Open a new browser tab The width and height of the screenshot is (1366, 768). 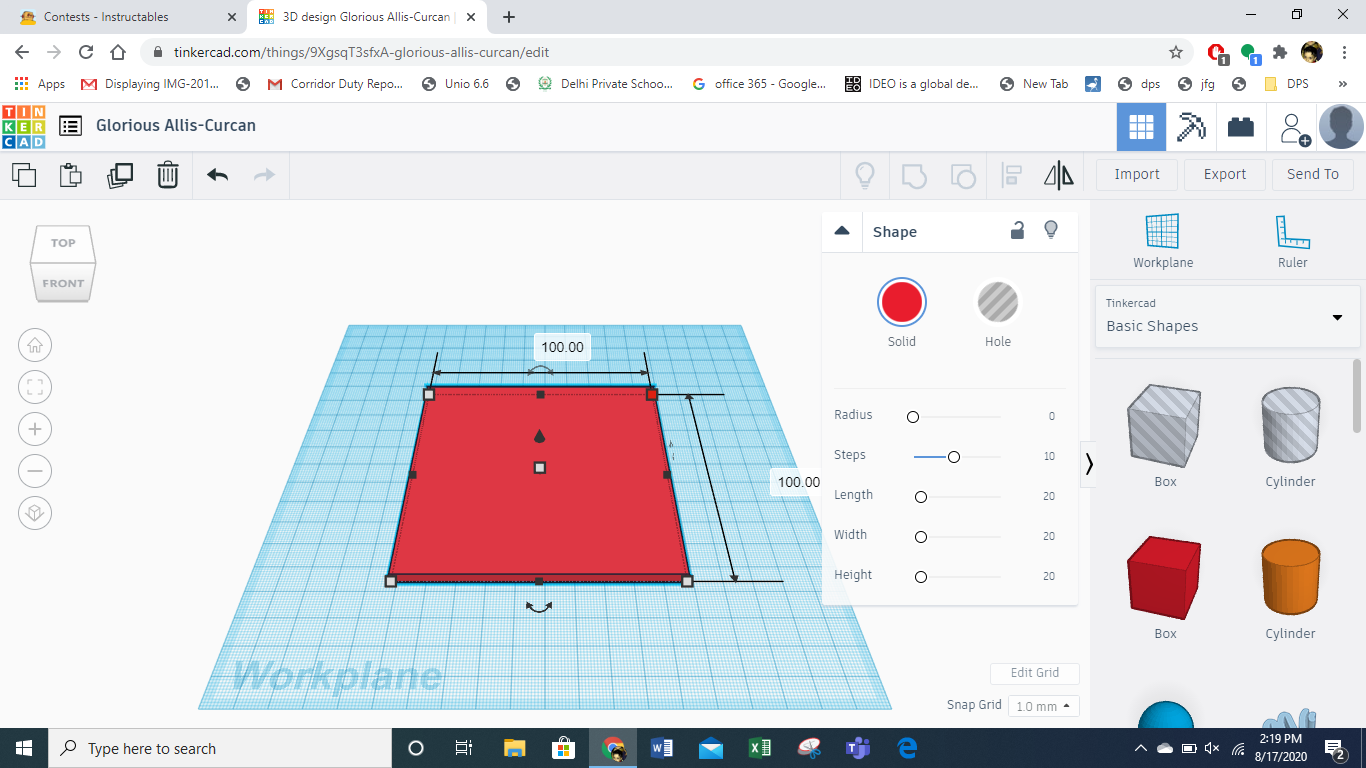pyautogui.click(x=509, y=17)
